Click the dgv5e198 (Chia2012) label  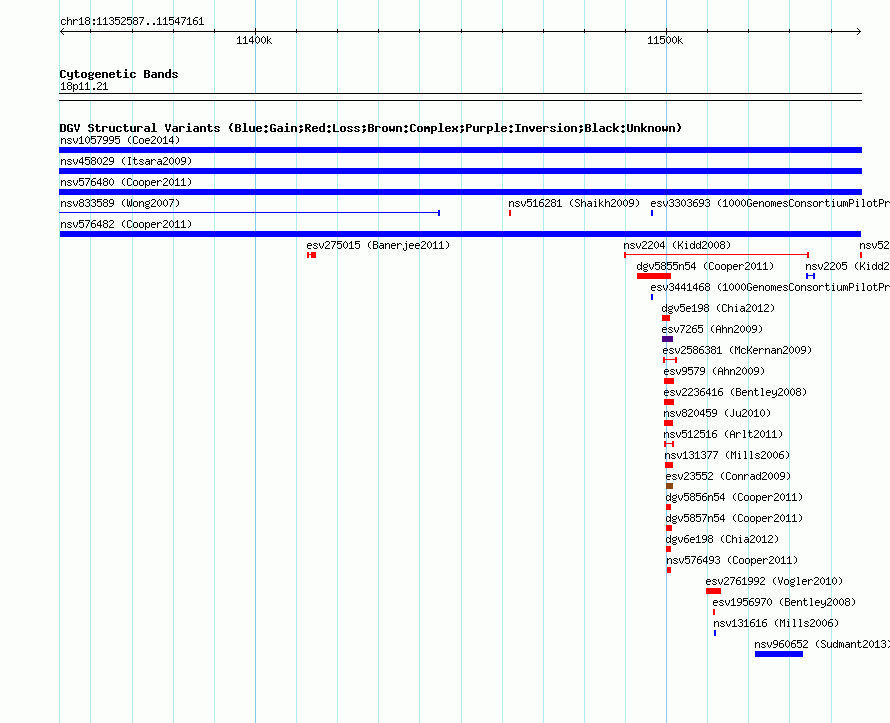[x=718, y=308]
